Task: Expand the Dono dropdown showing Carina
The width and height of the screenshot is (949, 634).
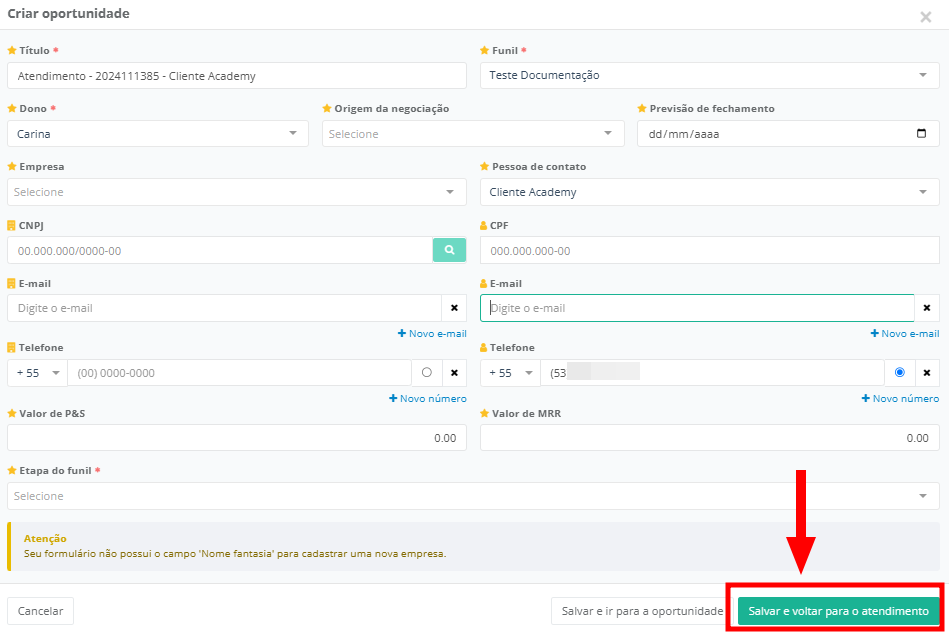Action: pos(158,134)
